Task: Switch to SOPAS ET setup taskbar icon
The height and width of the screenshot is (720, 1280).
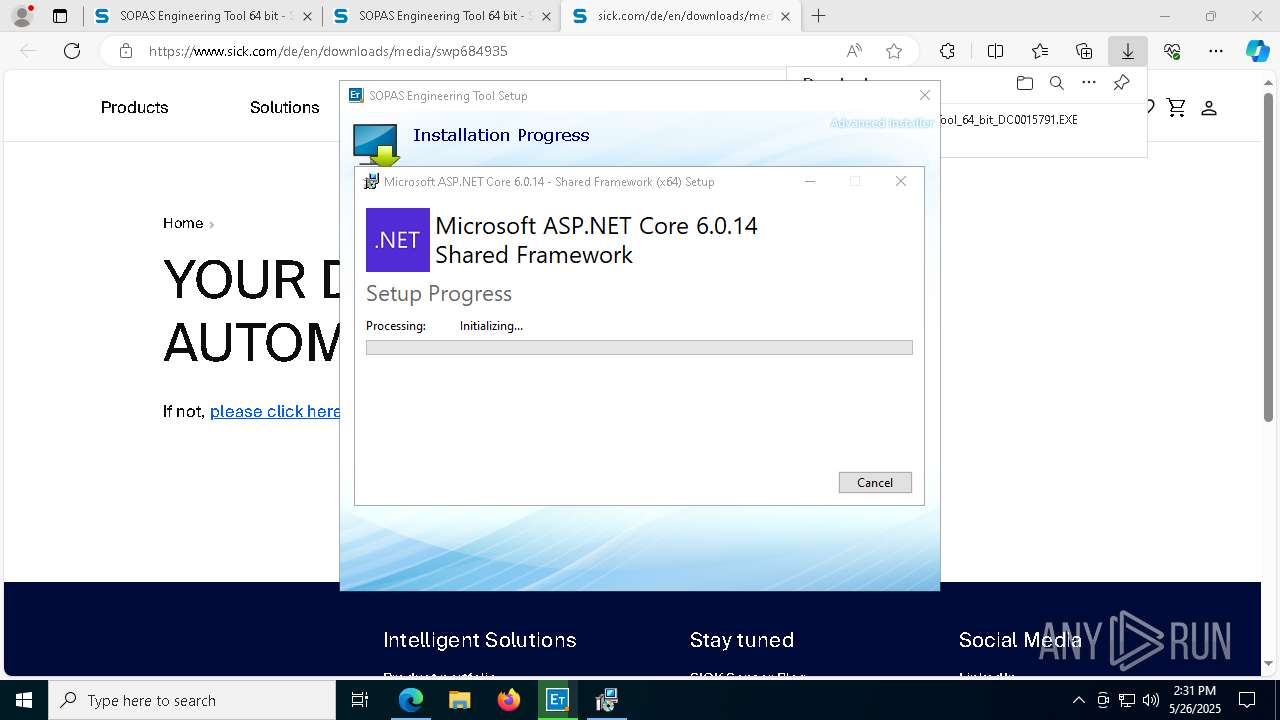Action: click(557, 700)
